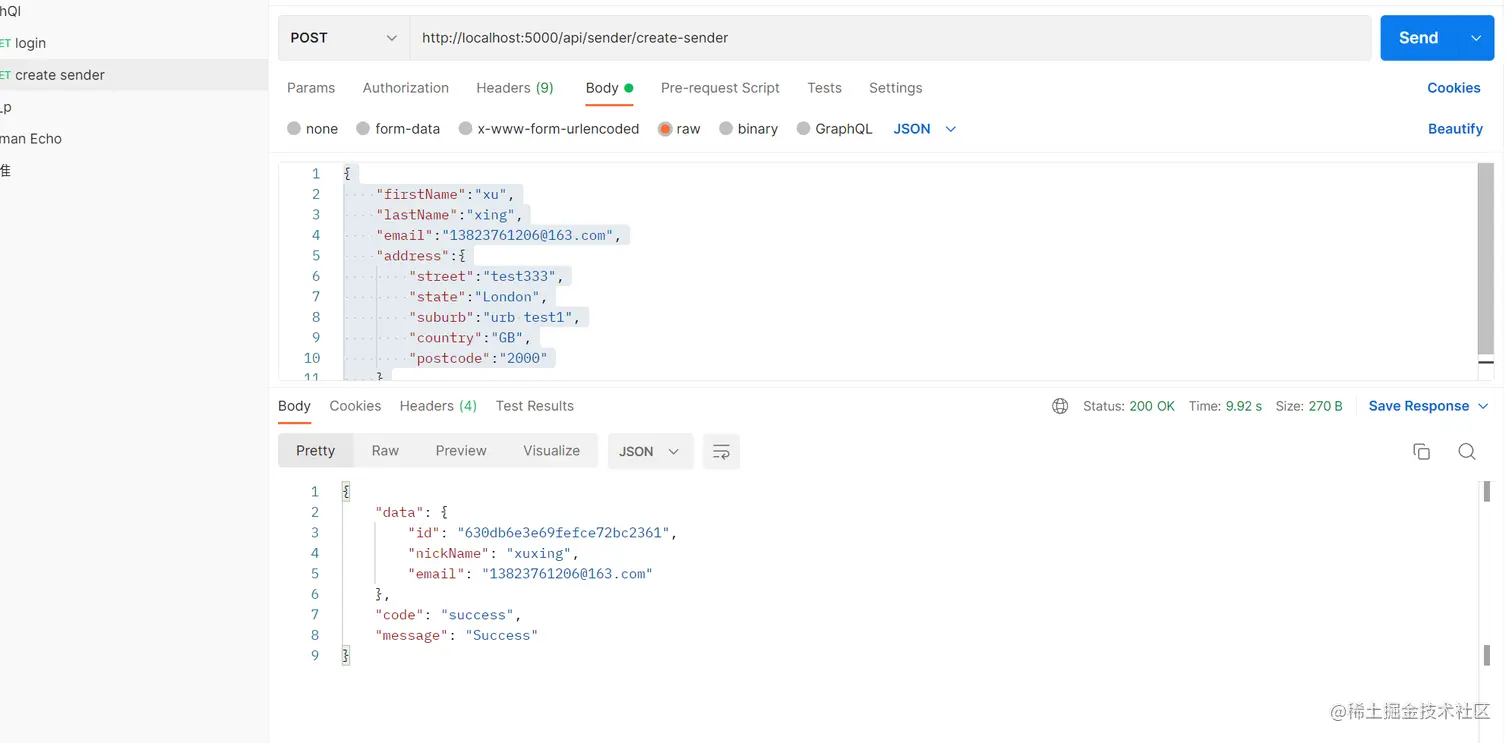Open the blue Cookies link below Send

(x=1454, y=88)
